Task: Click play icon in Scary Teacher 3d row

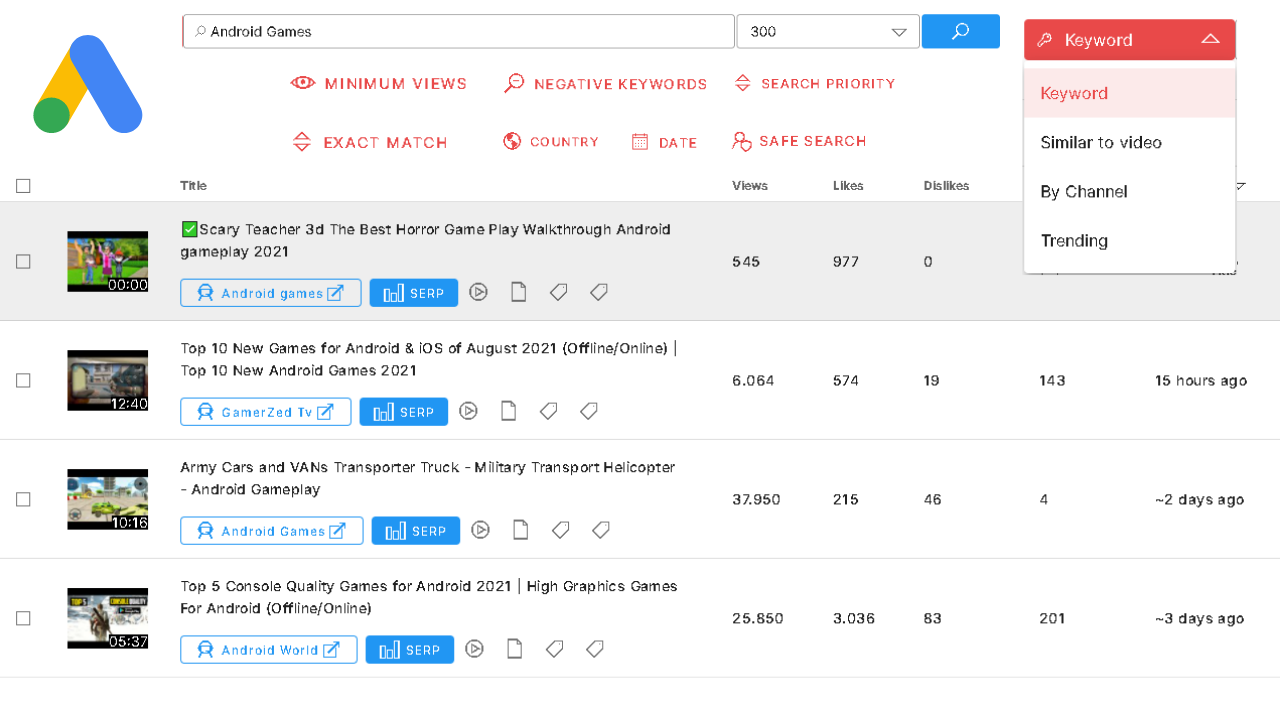Action: [x=479, y=292]
